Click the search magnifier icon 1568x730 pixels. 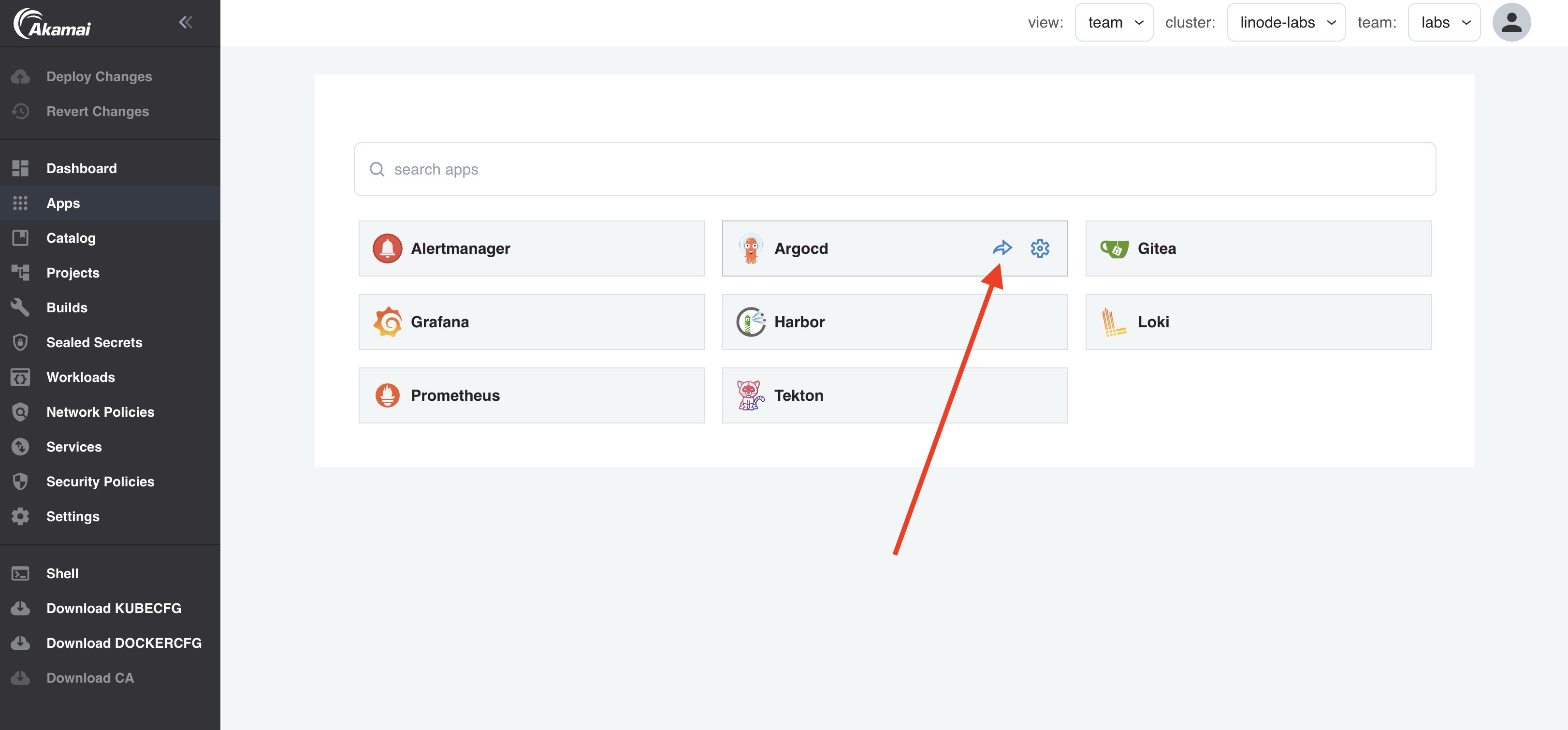tap(377, 169)
